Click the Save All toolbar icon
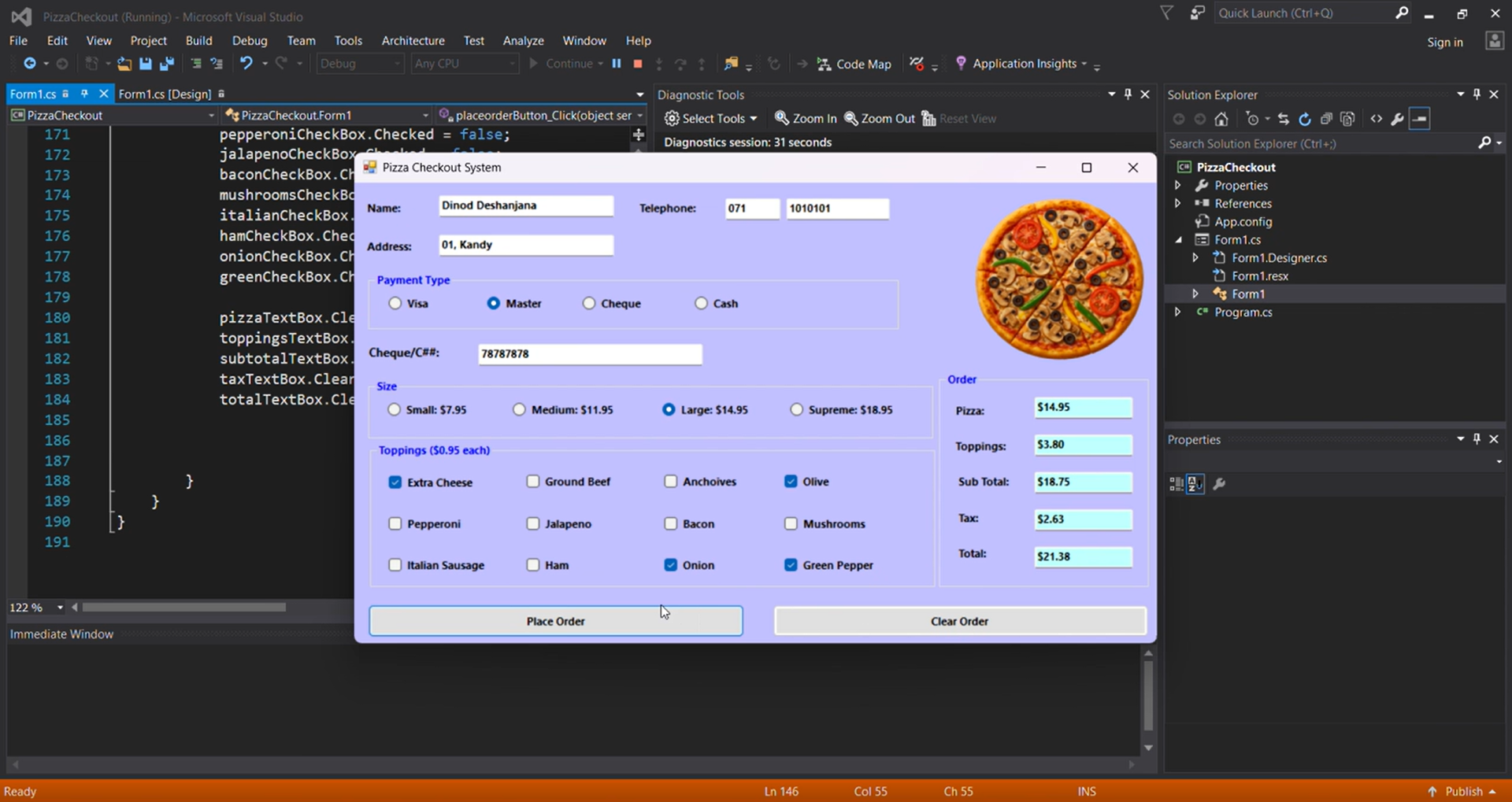The height and width of the screenshot is (802, 1512). 167,64
